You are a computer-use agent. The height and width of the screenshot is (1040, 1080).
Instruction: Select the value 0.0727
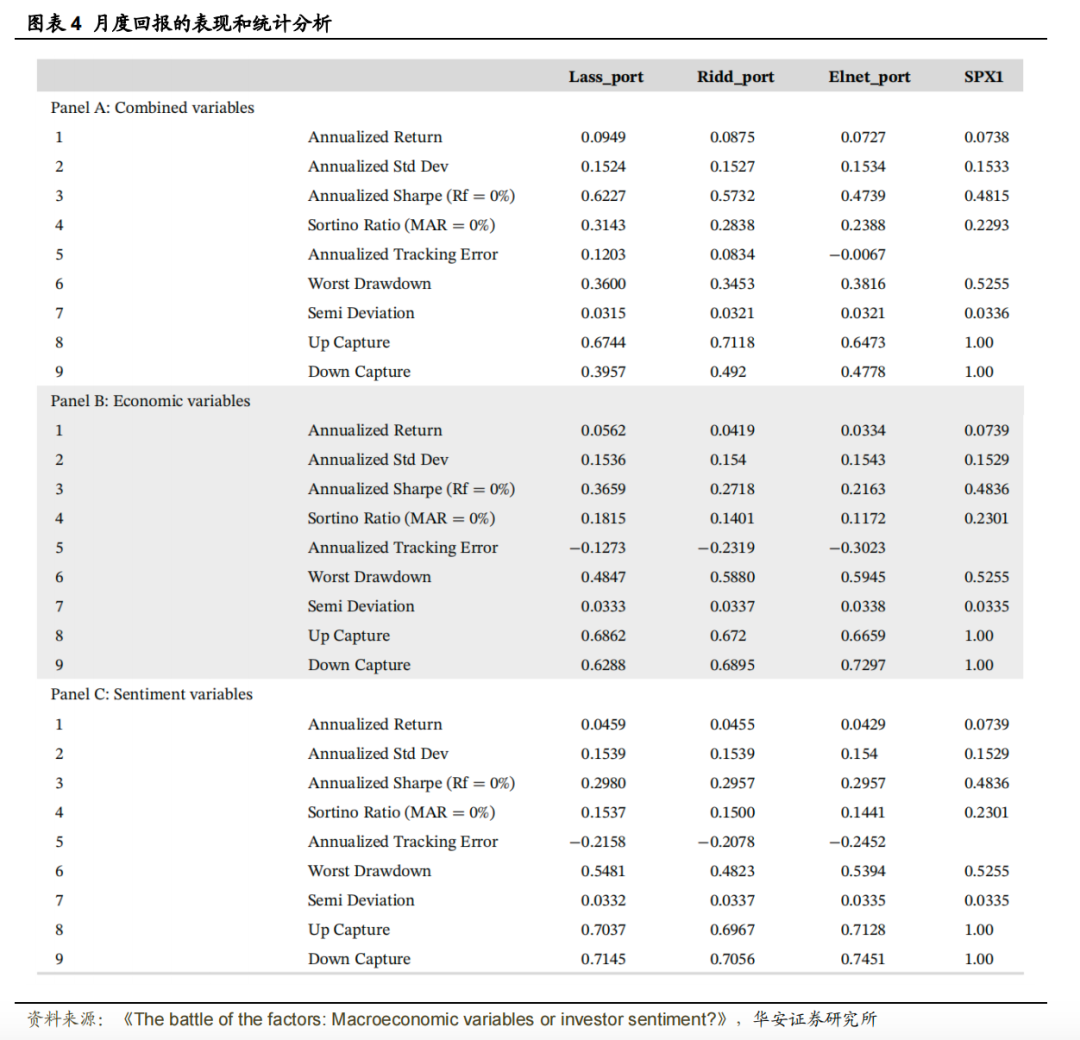click(x=863, y=137)
